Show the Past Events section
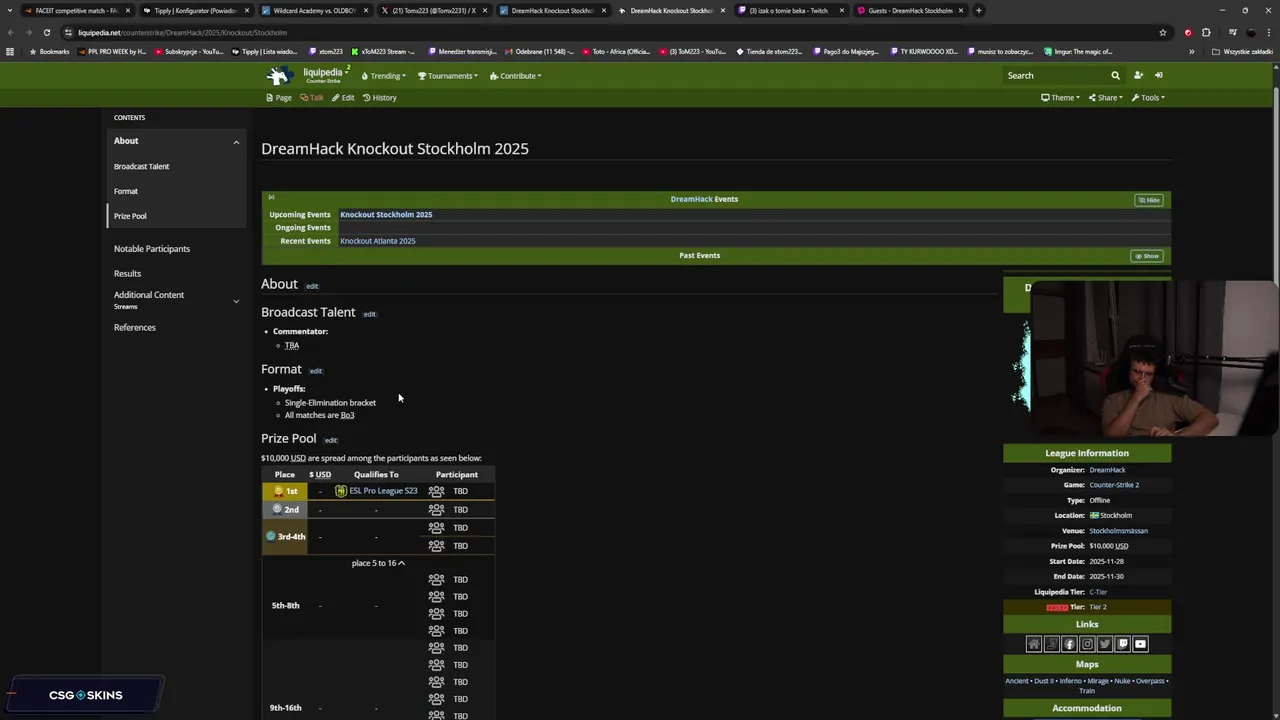1280x720 pixels. point(1147,256)
